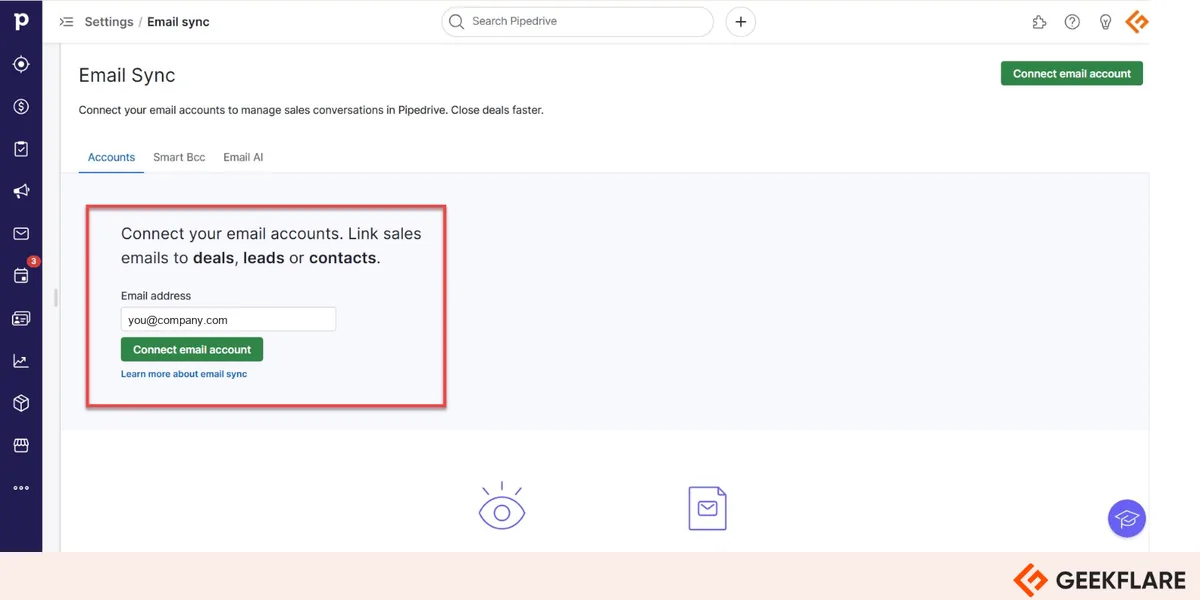Open Learn more about email sync link
The width and height of the screenshot is (1200, 600).
(184, 374)
